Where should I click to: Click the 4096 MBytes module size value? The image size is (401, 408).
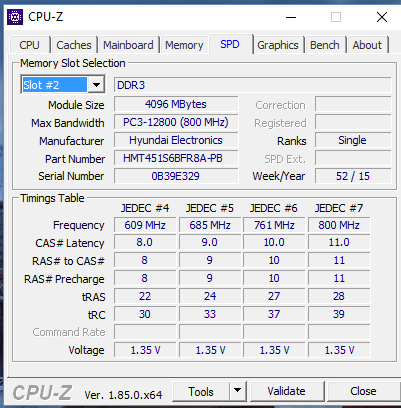tap(176, 104)
